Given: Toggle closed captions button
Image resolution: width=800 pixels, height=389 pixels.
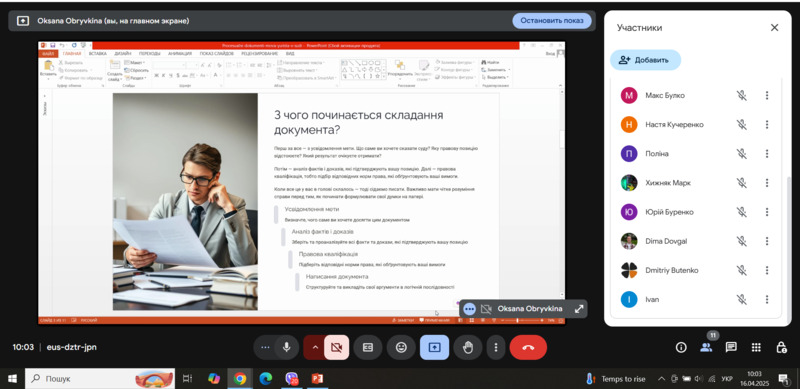Looking at the screenshot, I should point(368,348).
